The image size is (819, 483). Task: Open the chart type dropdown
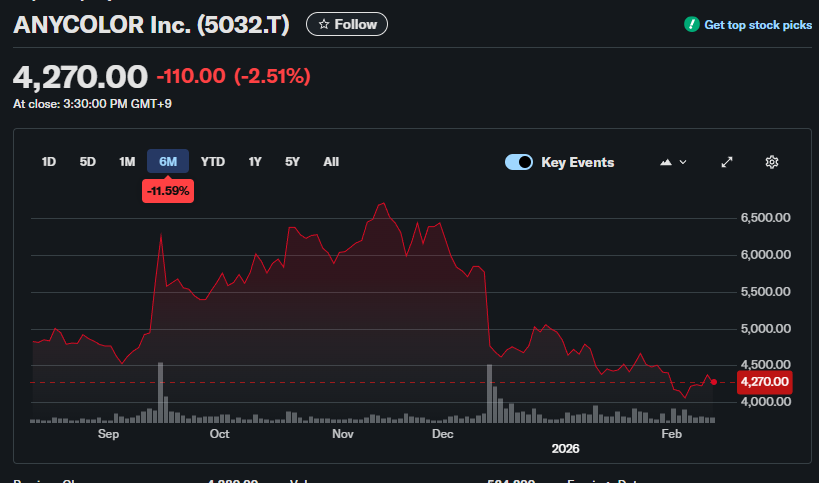tap(673, 162)
